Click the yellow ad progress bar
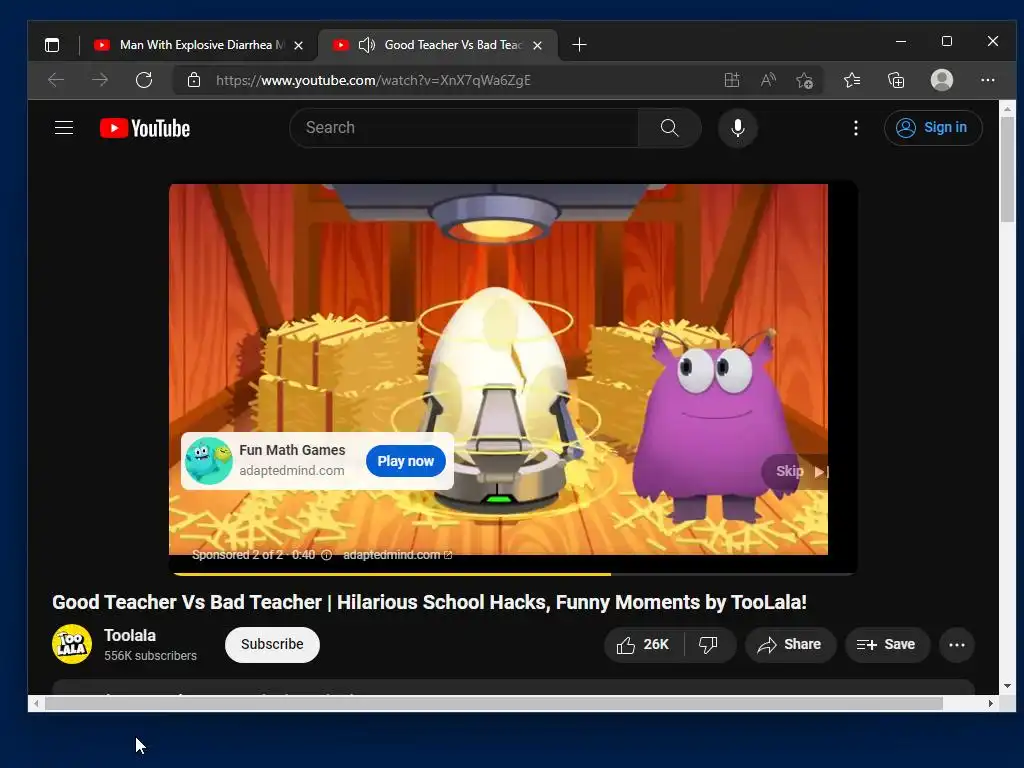 tap(391, 574)
